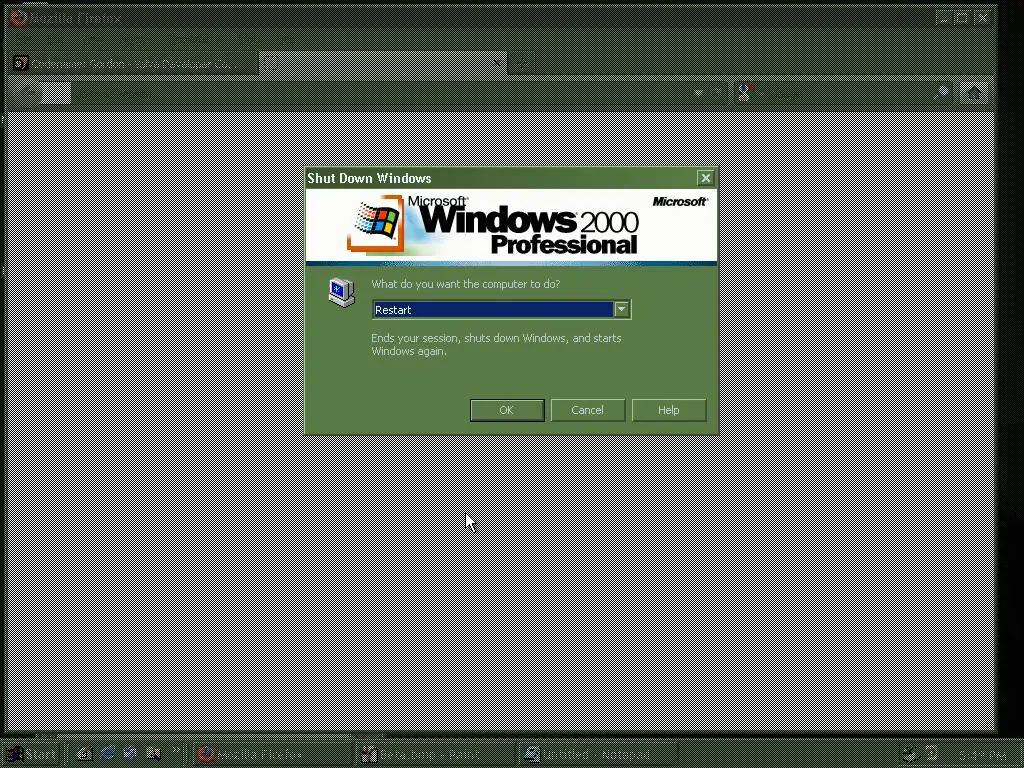
Task: Go back with the Firefox back arrow
Action: 27,93
